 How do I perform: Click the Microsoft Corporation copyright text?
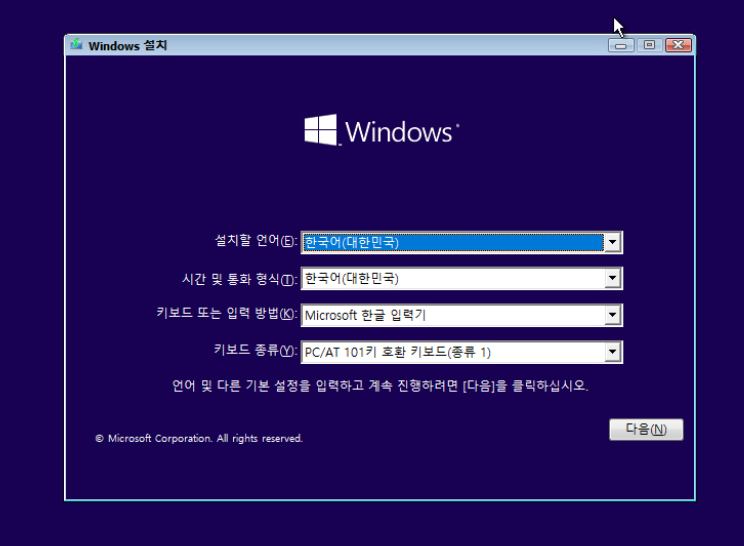[x=199, y=438]
